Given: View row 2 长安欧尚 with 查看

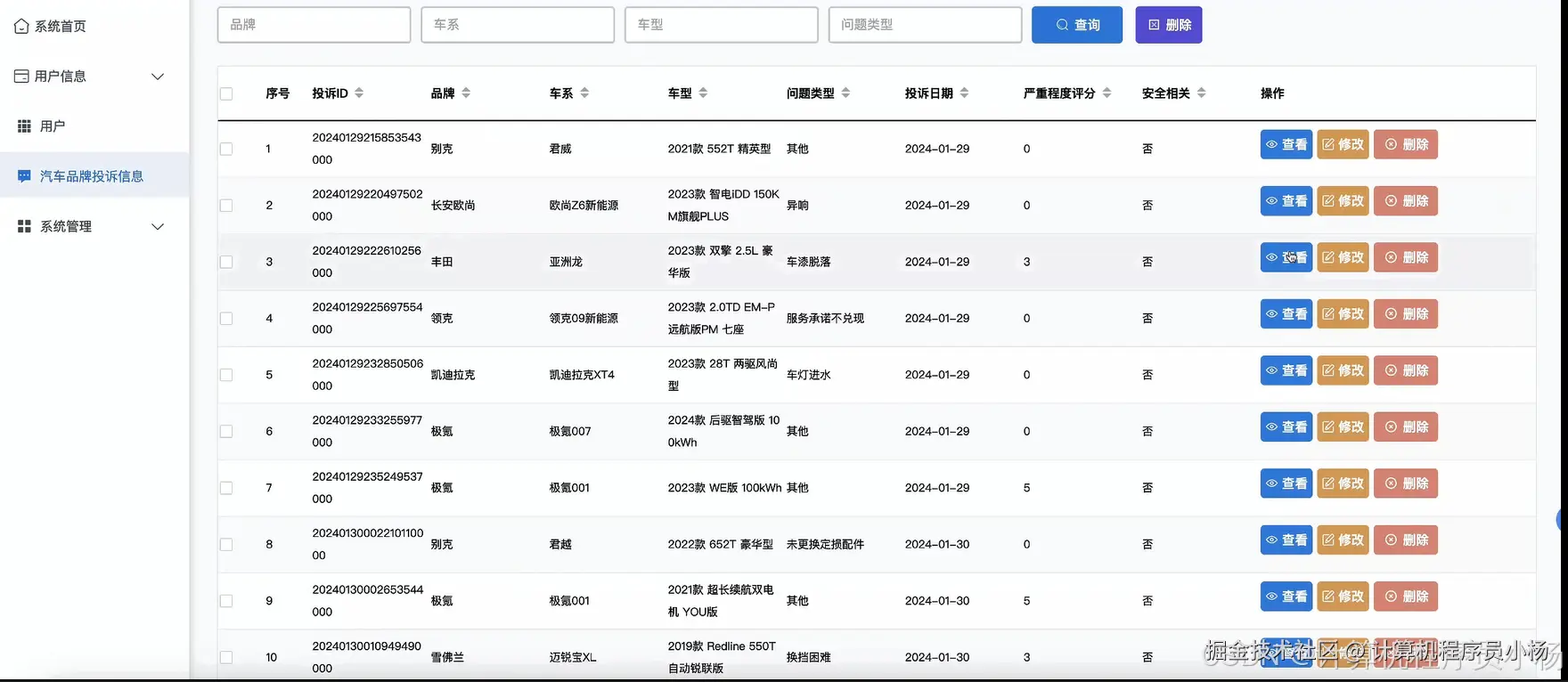Looking at the screenshot, I should click(x=1286, y=201).
